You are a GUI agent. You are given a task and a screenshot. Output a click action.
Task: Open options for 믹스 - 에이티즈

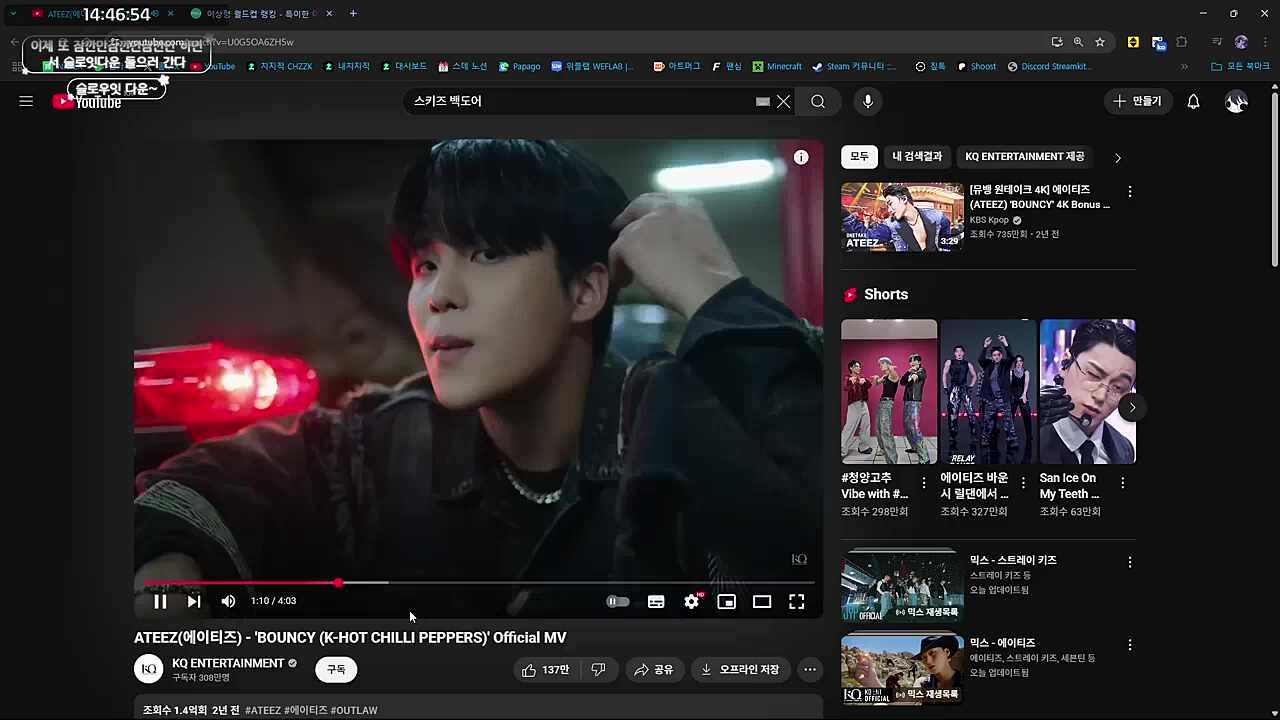click(x=1130, y=645)
